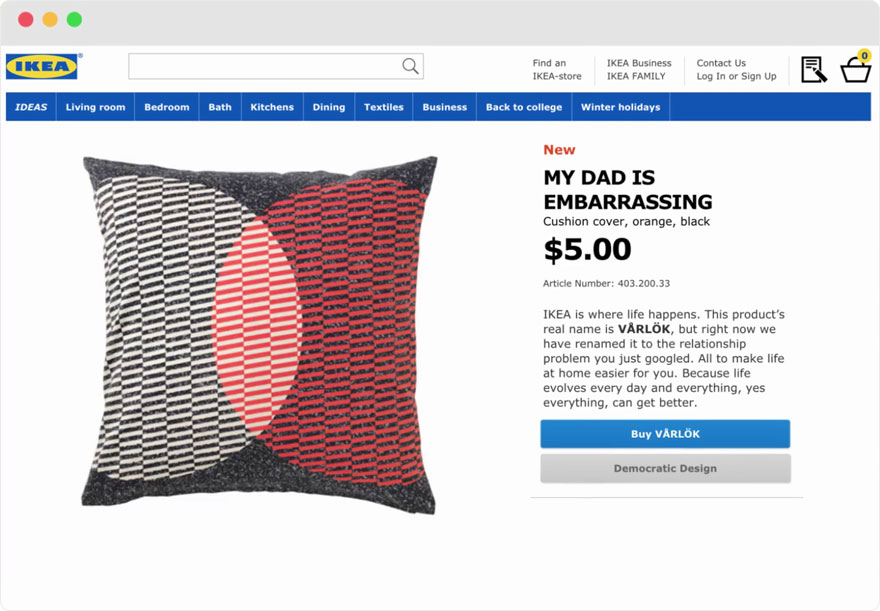This screenshot has height=611, width=880.
Task: Open the shopping basket icon
Action: pyautogui.click(x=855, y=70)
